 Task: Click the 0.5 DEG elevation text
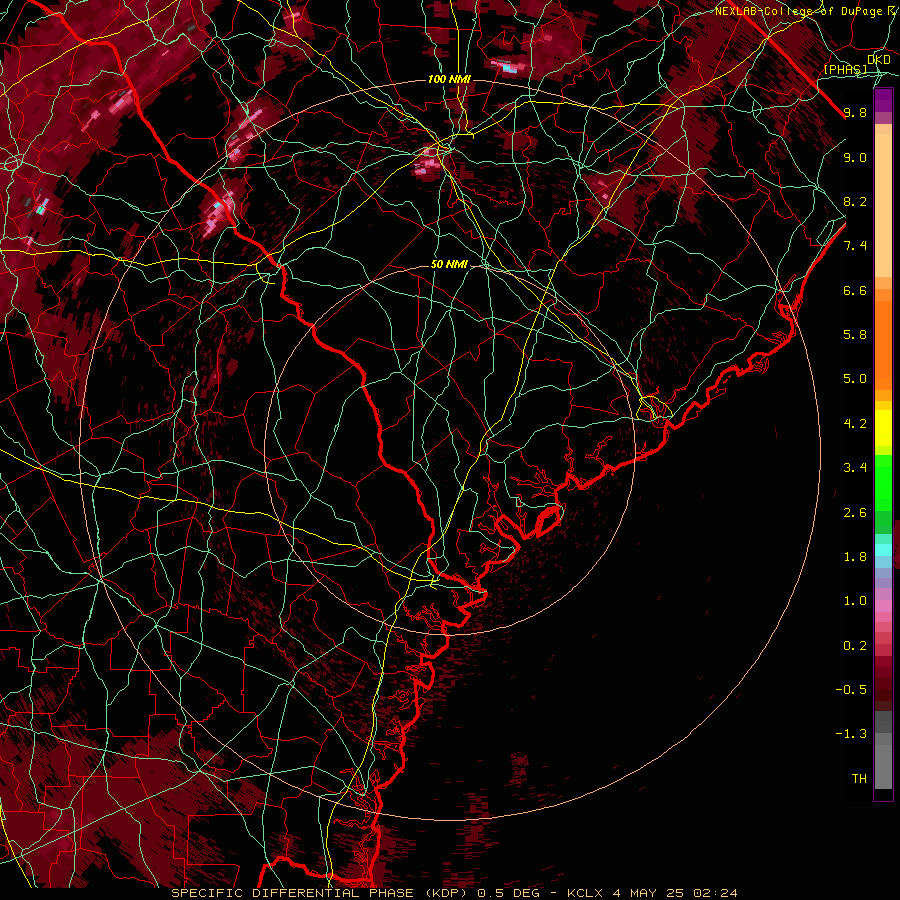(507, 893)
